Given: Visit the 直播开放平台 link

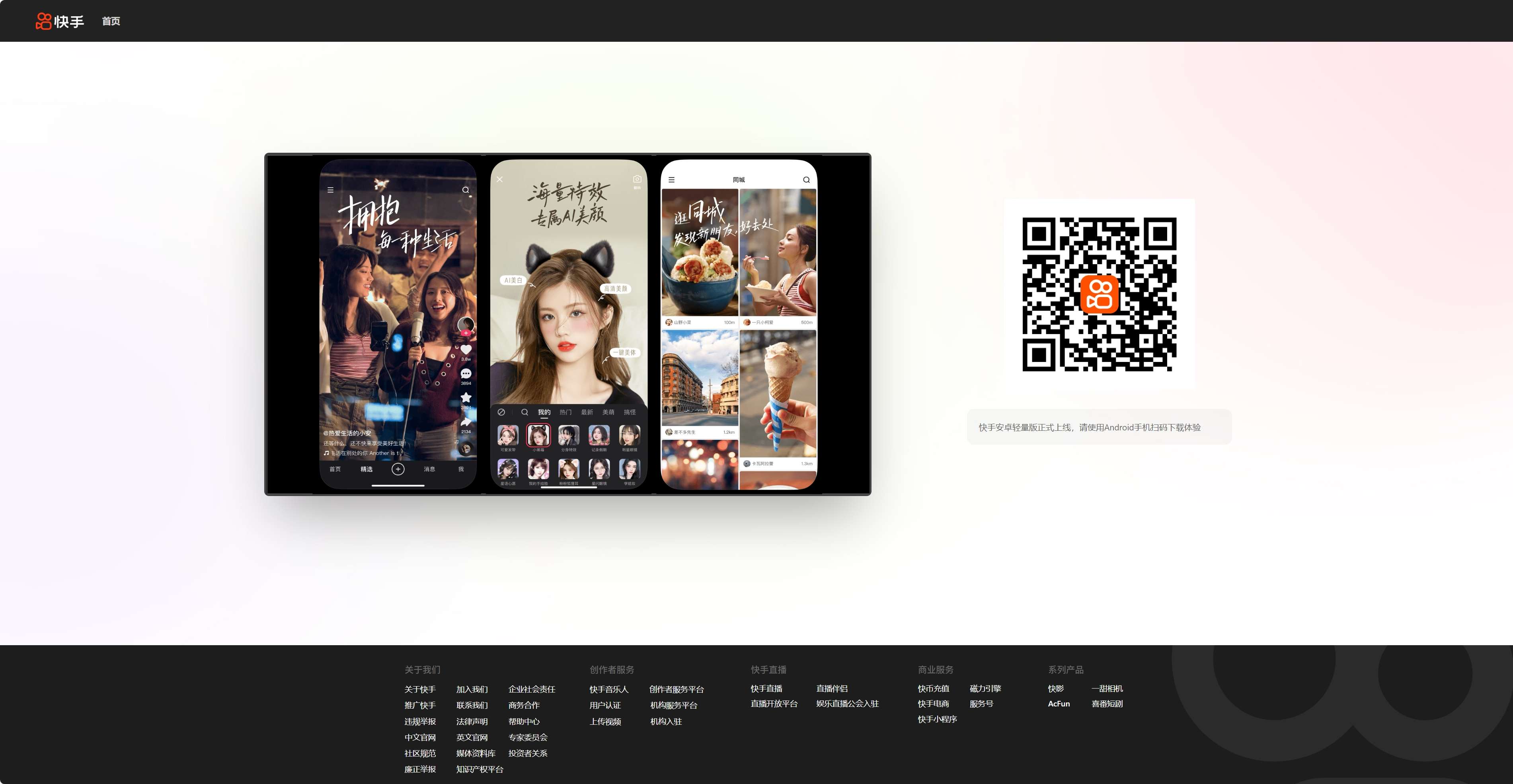Looking at the screenshot, I should [x=774, y=704].
